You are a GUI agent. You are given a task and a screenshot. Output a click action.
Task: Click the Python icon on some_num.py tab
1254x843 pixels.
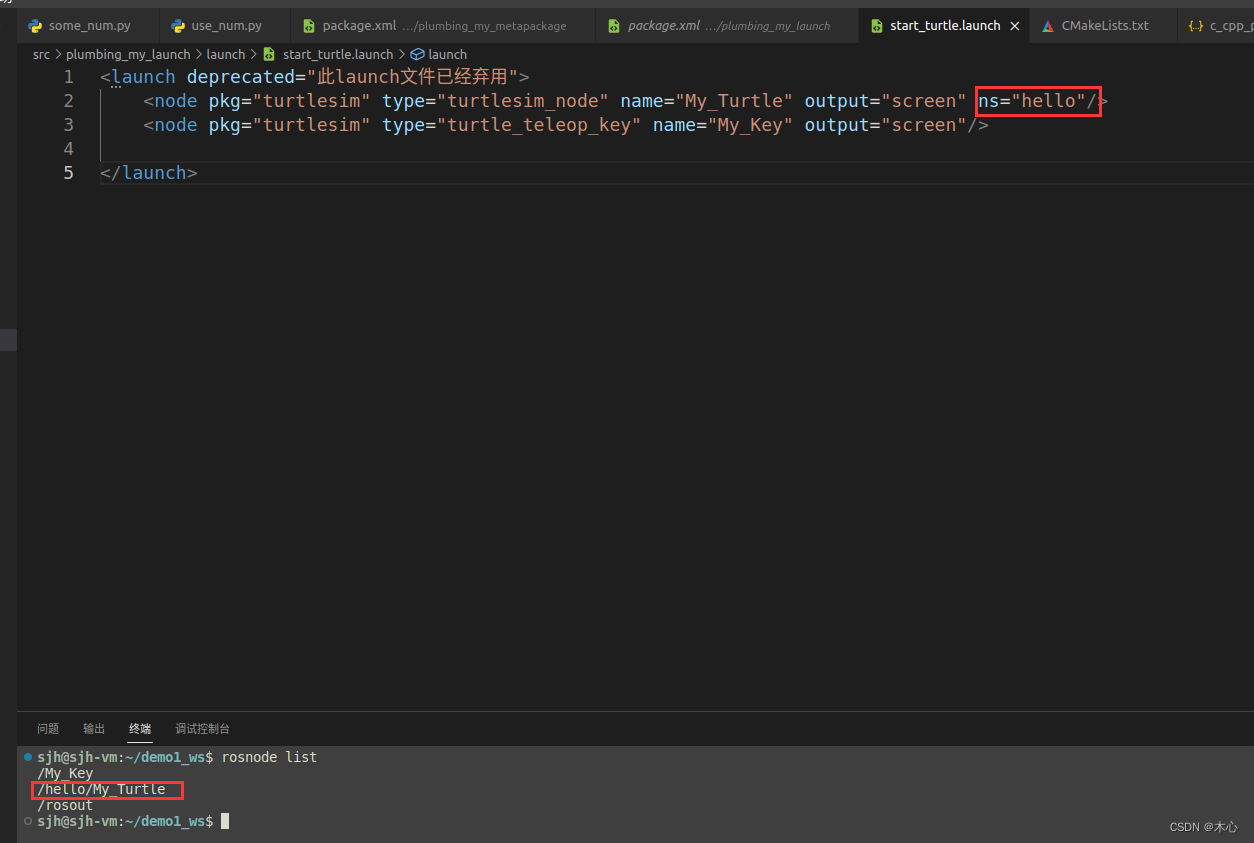tap(36, 26)
